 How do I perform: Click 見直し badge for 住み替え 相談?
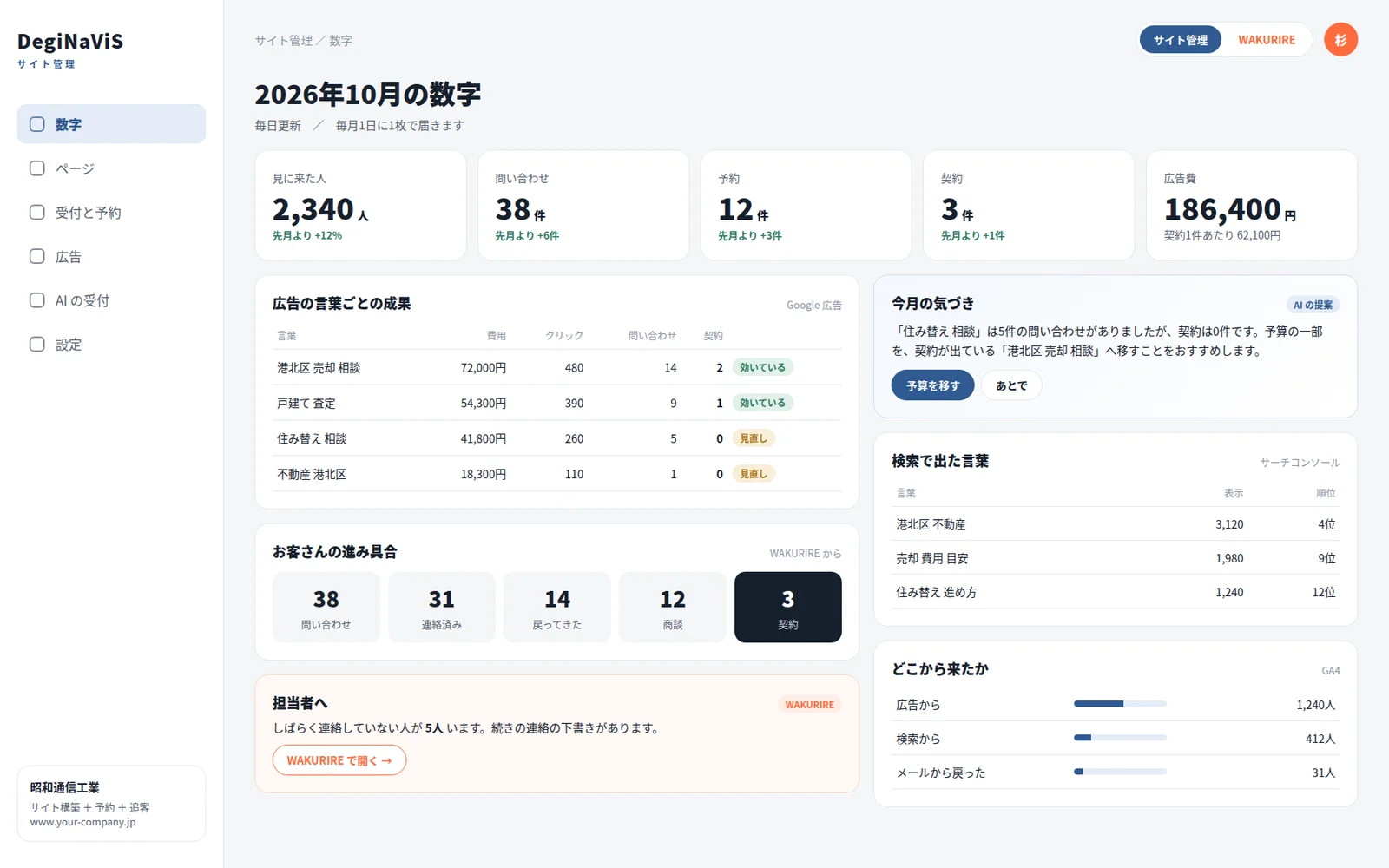point(754,438)
